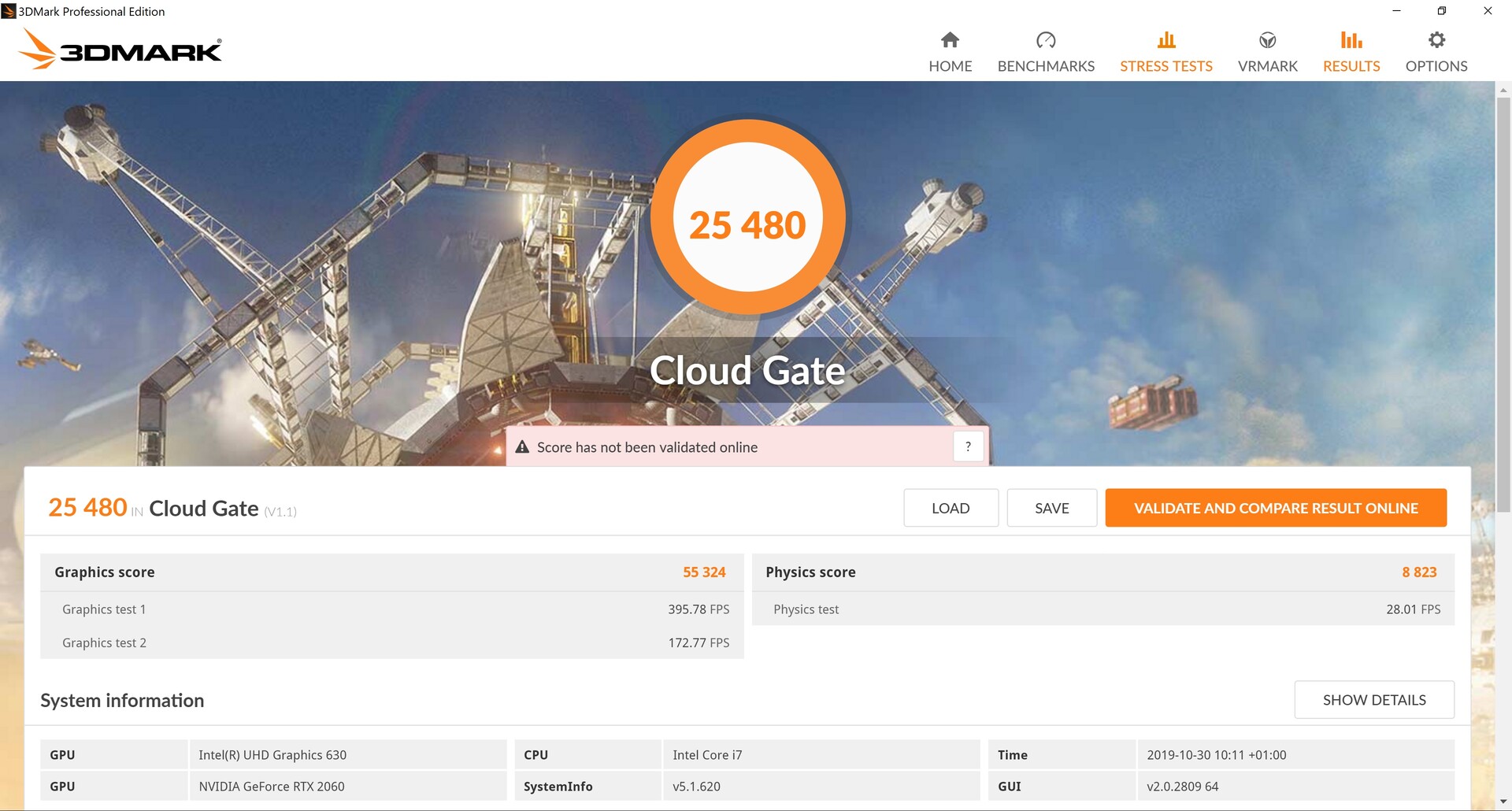1512x811 pixels.
Task: Click the scrollbar up arrow
Action: [x=1503, y=90]
